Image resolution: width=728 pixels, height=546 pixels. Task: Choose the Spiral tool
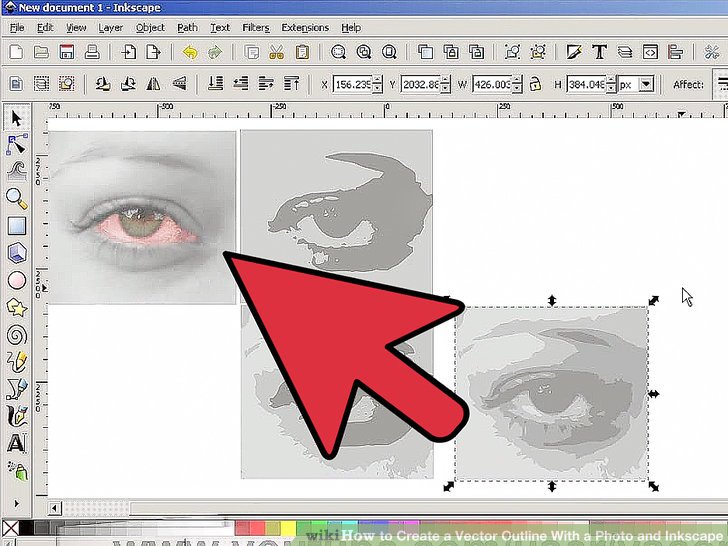click(x=17, y=335)
